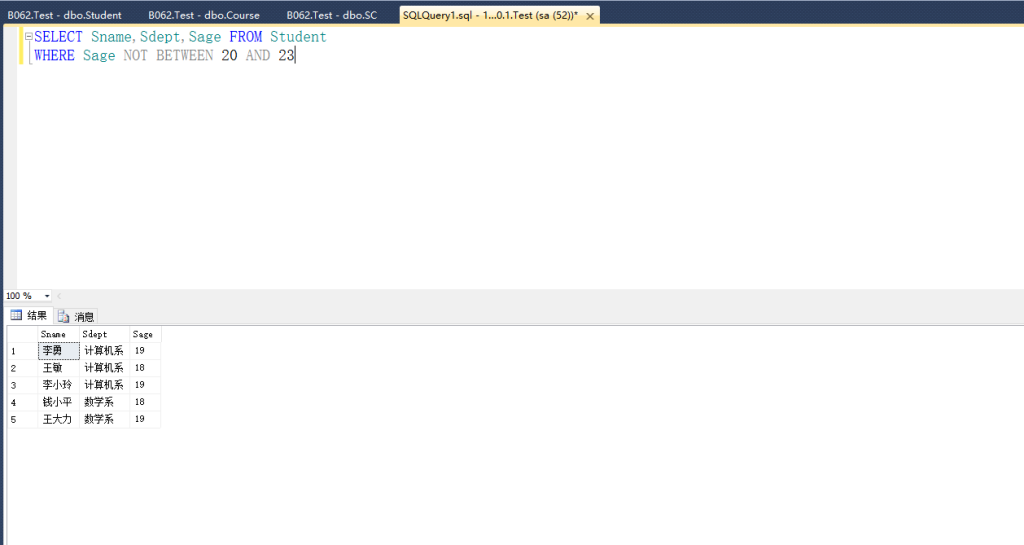Viewport: 1024px width, 545px height.
Task: Open the dbo.Course table tab
Action: (x=203, y=15)
